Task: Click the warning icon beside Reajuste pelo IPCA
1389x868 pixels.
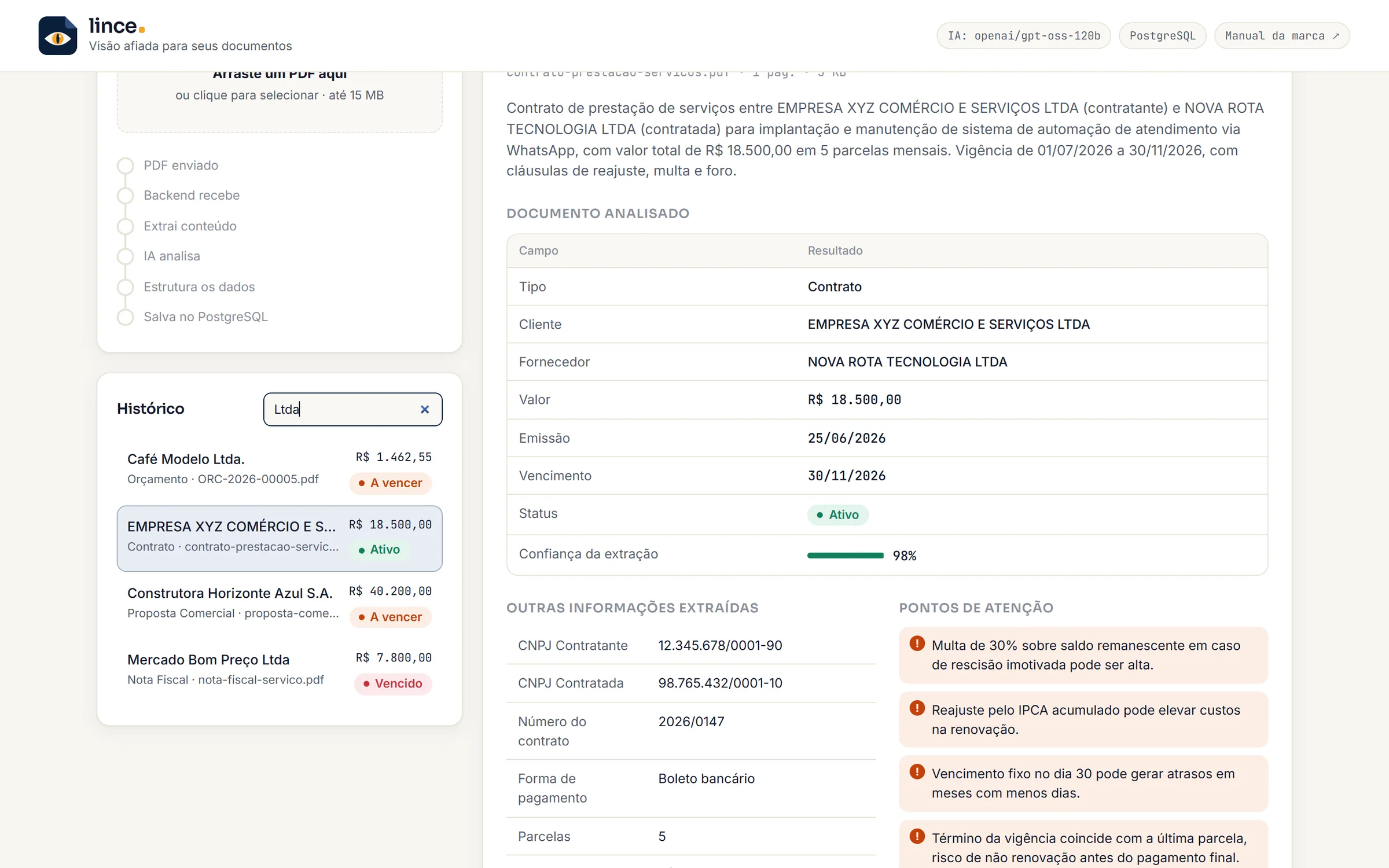Action: pos(917,708)
